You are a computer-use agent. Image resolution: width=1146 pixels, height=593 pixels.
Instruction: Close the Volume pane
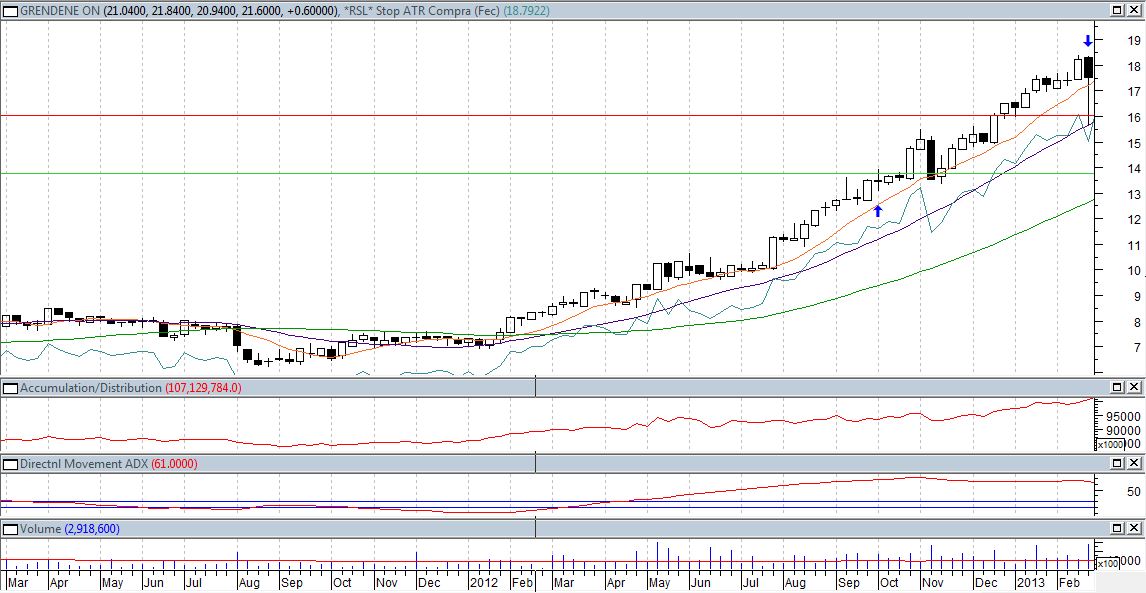pyautogui.click(x=1134, y=528)
